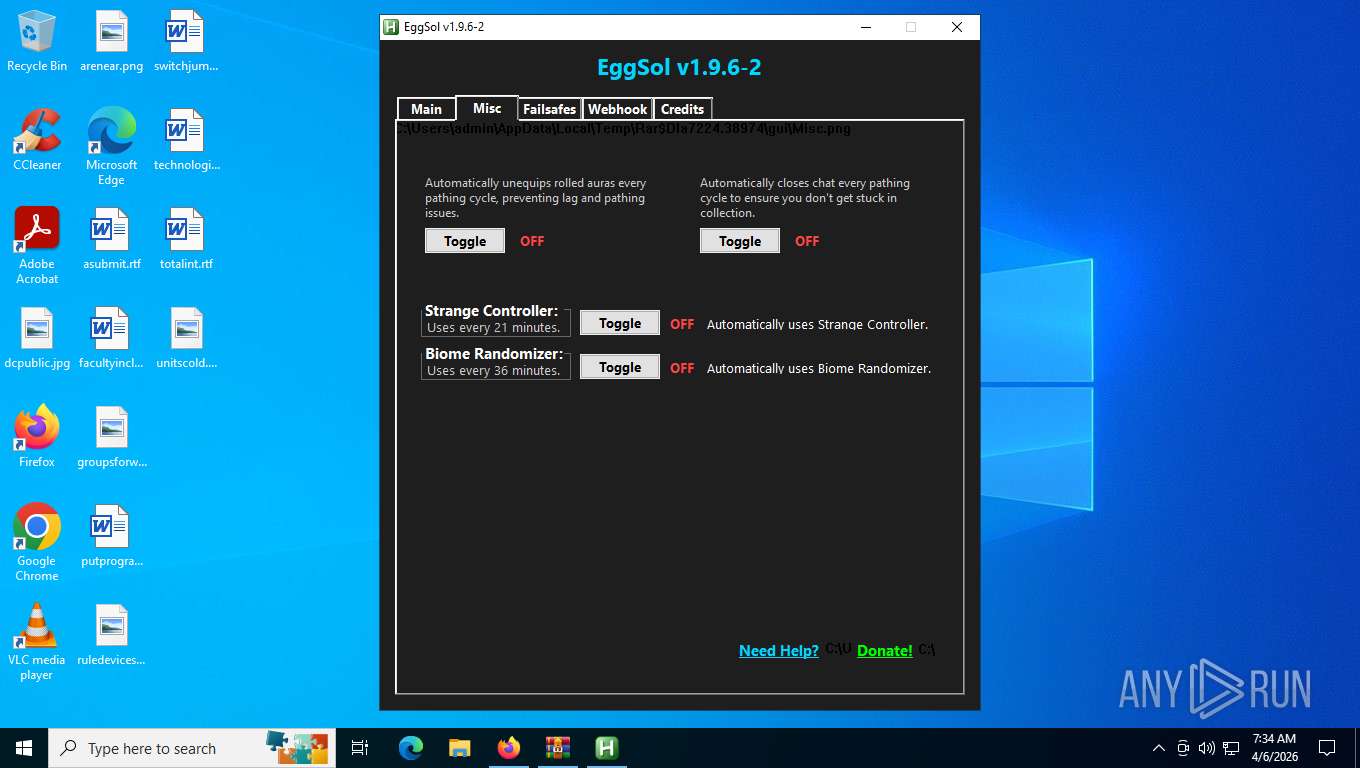Open the CCleaner desktop shortcut

pyautogui.click(x=37, y=140)
